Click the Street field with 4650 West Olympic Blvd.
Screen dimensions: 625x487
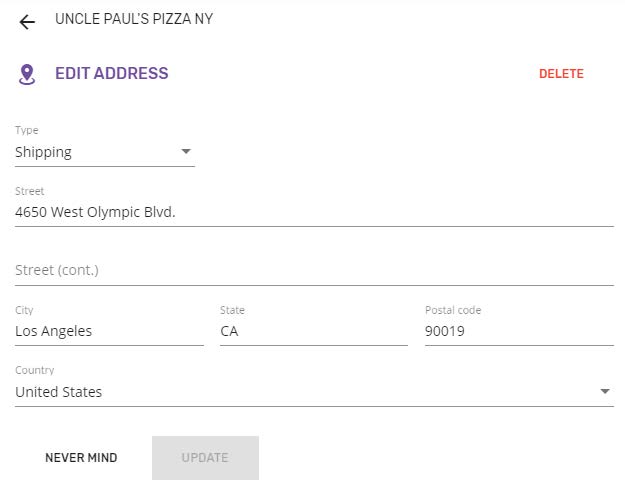pos(314,212)
